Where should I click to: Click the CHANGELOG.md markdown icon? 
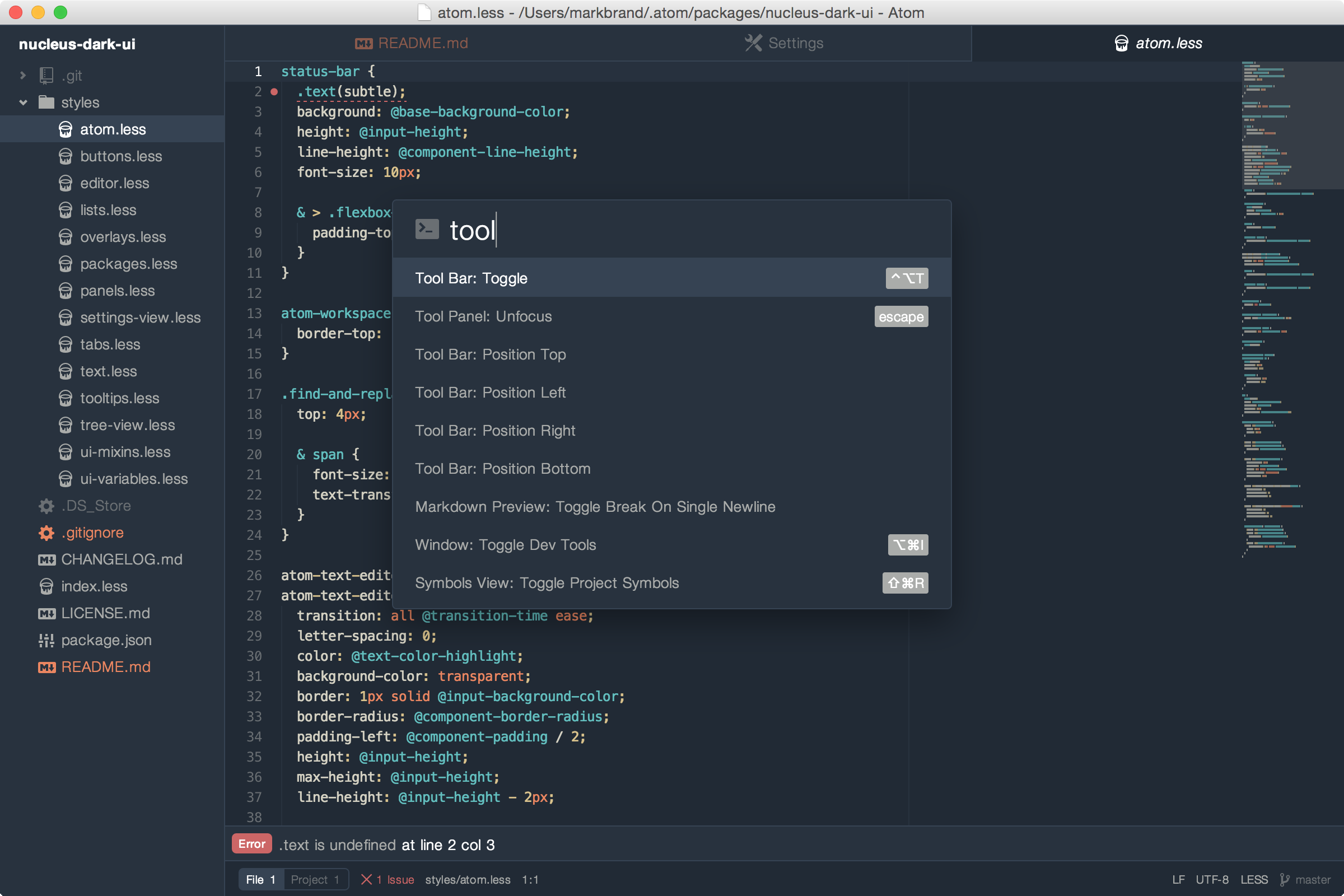pos(46,559)
